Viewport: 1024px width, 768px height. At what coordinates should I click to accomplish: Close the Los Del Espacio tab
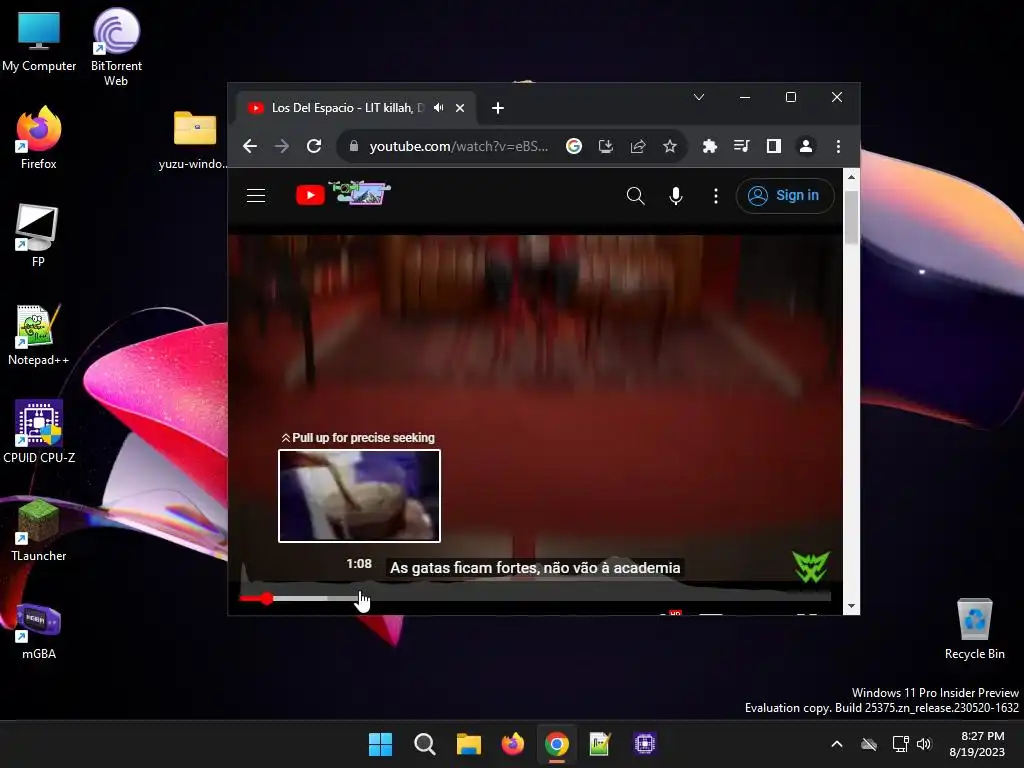460,108
